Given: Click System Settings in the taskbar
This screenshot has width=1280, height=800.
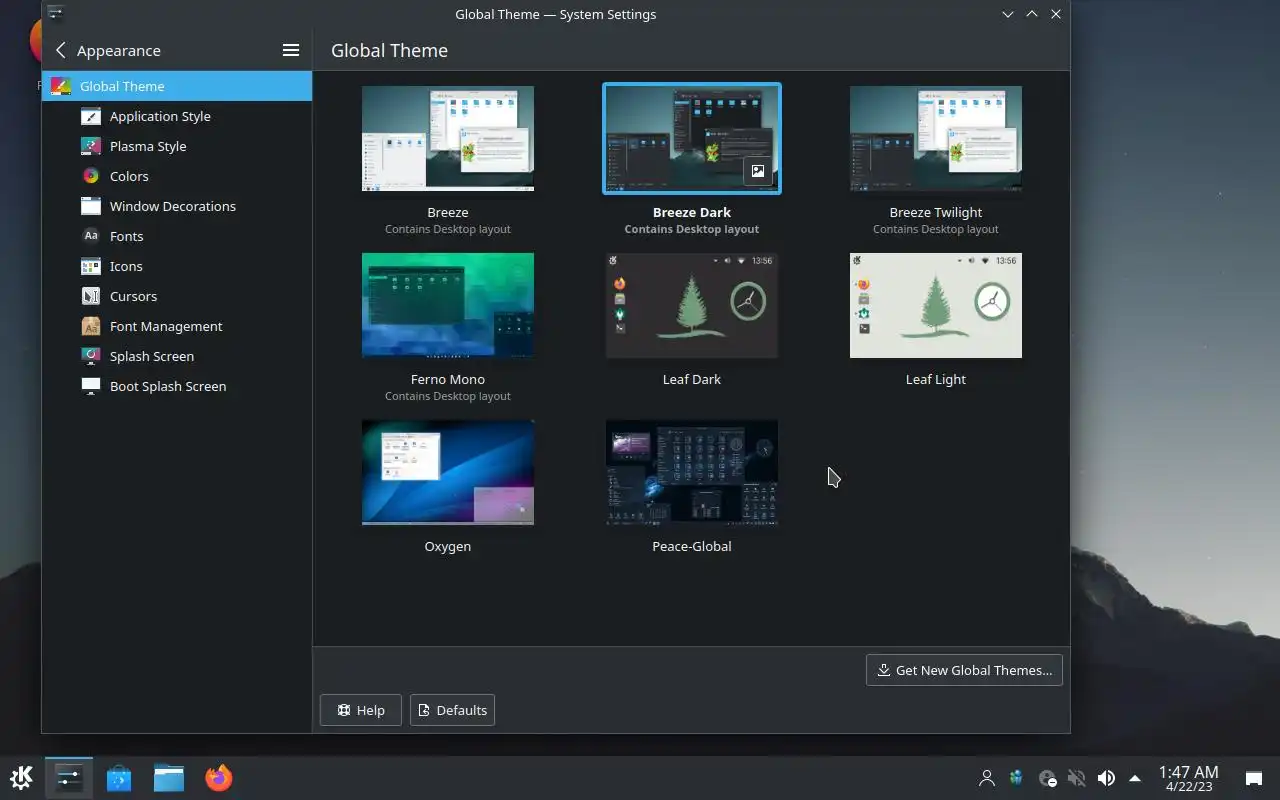Looking at the screenshot, I should [x=69, y=777].
